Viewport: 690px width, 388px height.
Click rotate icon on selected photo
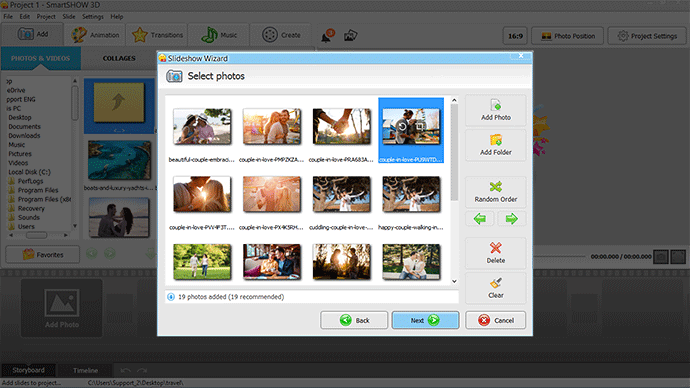402,127
